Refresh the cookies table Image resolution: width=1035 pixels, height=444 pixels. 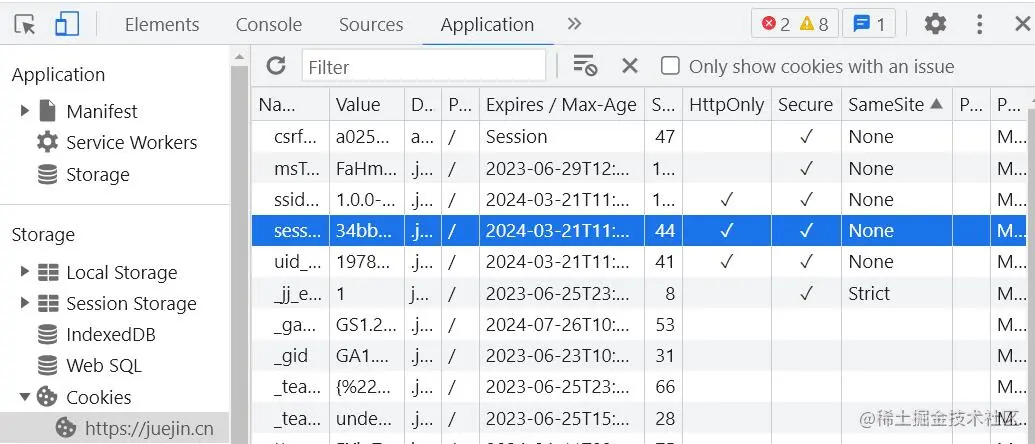point(276,66)
